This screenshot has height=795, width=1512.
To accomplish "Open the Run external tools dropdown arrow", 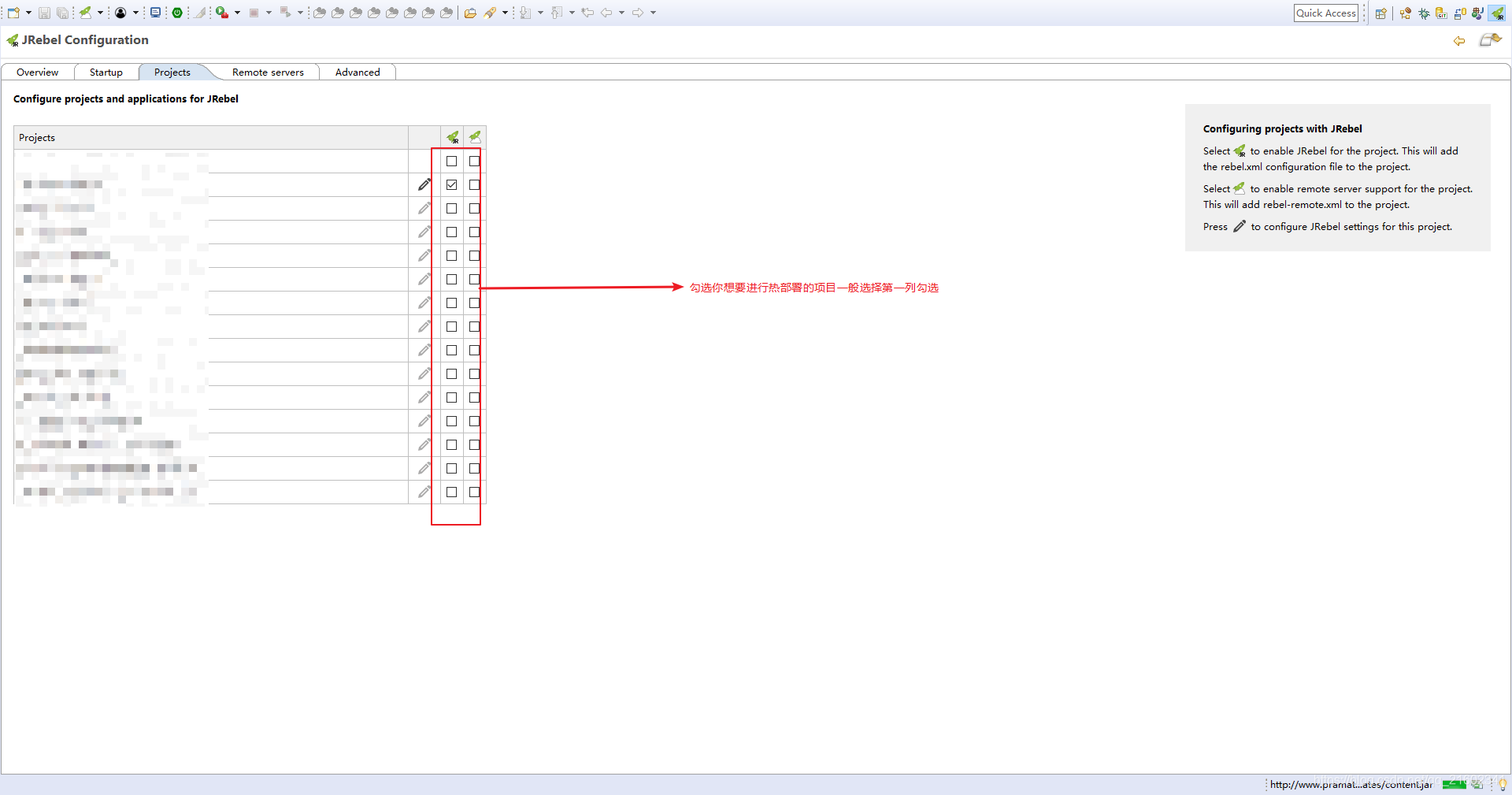I will (x=237, y=13).
